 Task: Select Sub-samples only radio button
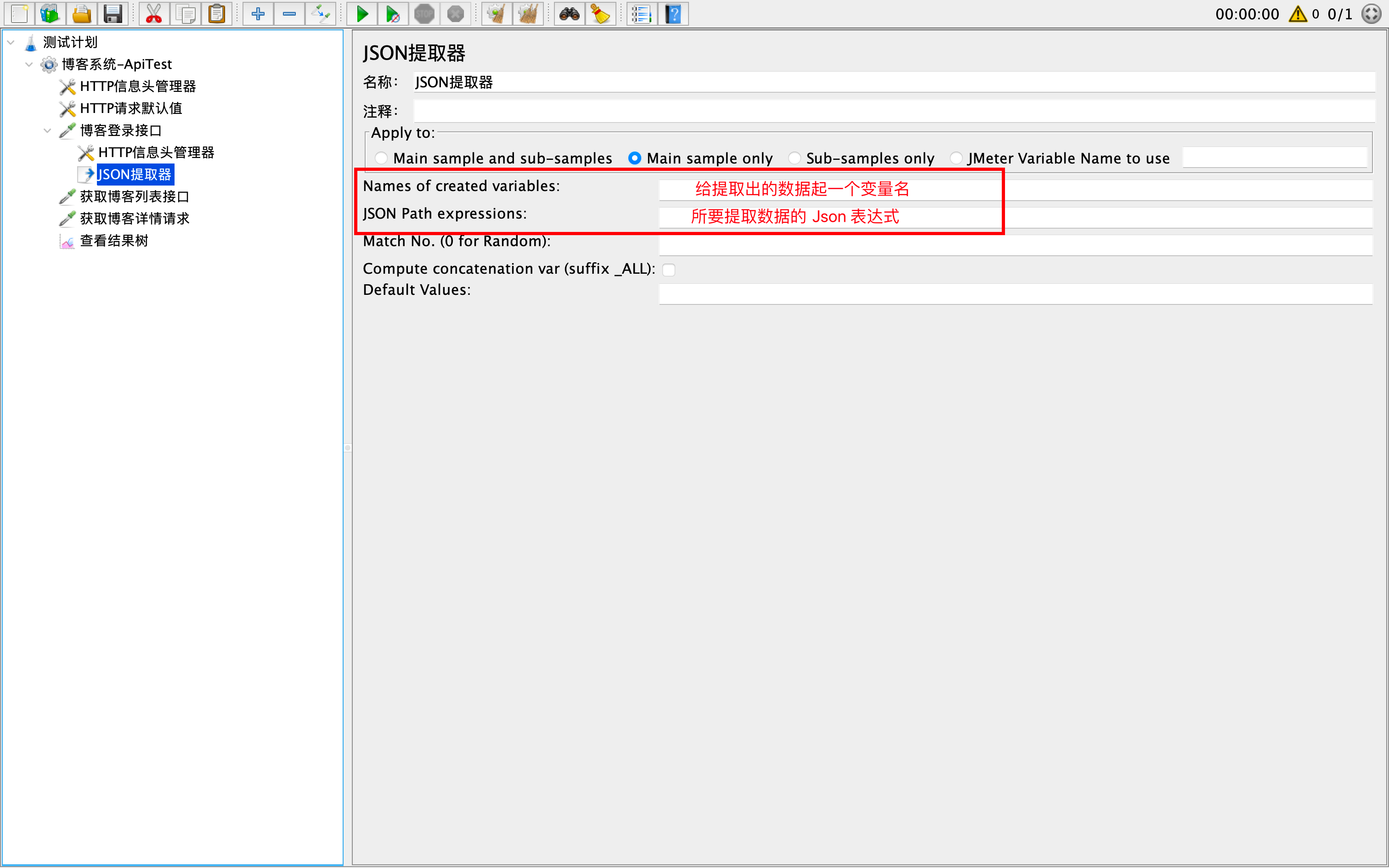pyautogui.click(x=794, y=158)
